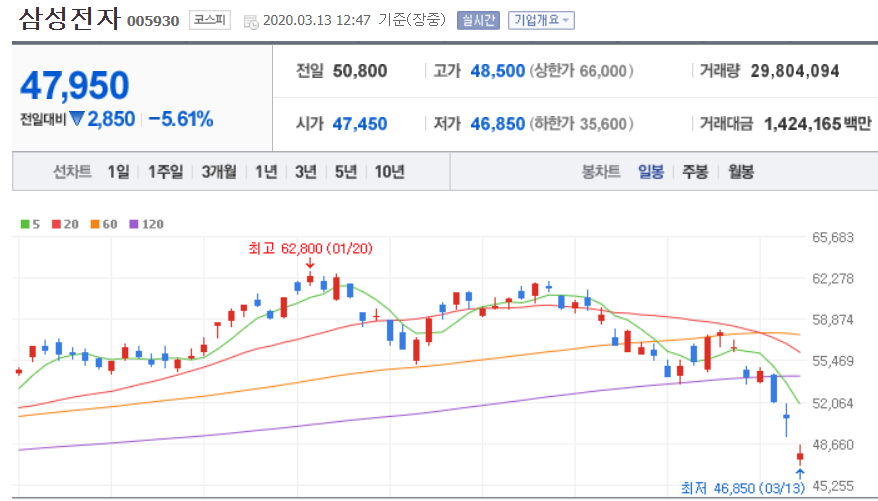Switch to 주봉 weekly candle chart
The width and height of the screenshot is (878, 501).
[x=695, y=171]
